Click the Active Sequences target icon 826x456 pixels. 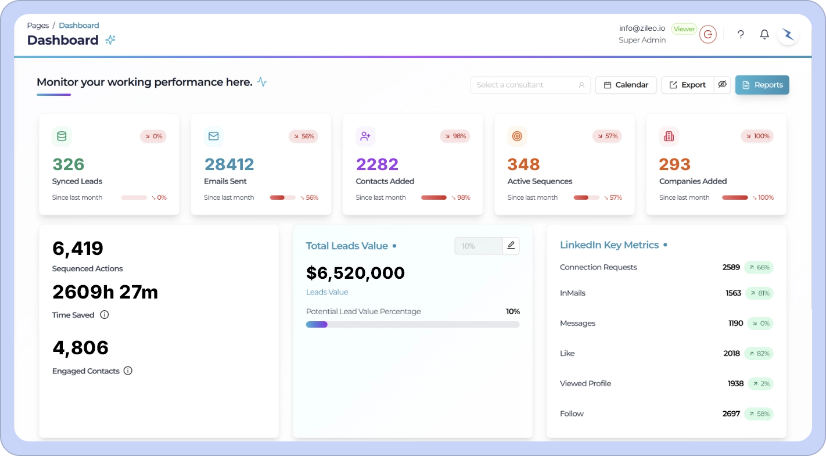pos(517,136)
